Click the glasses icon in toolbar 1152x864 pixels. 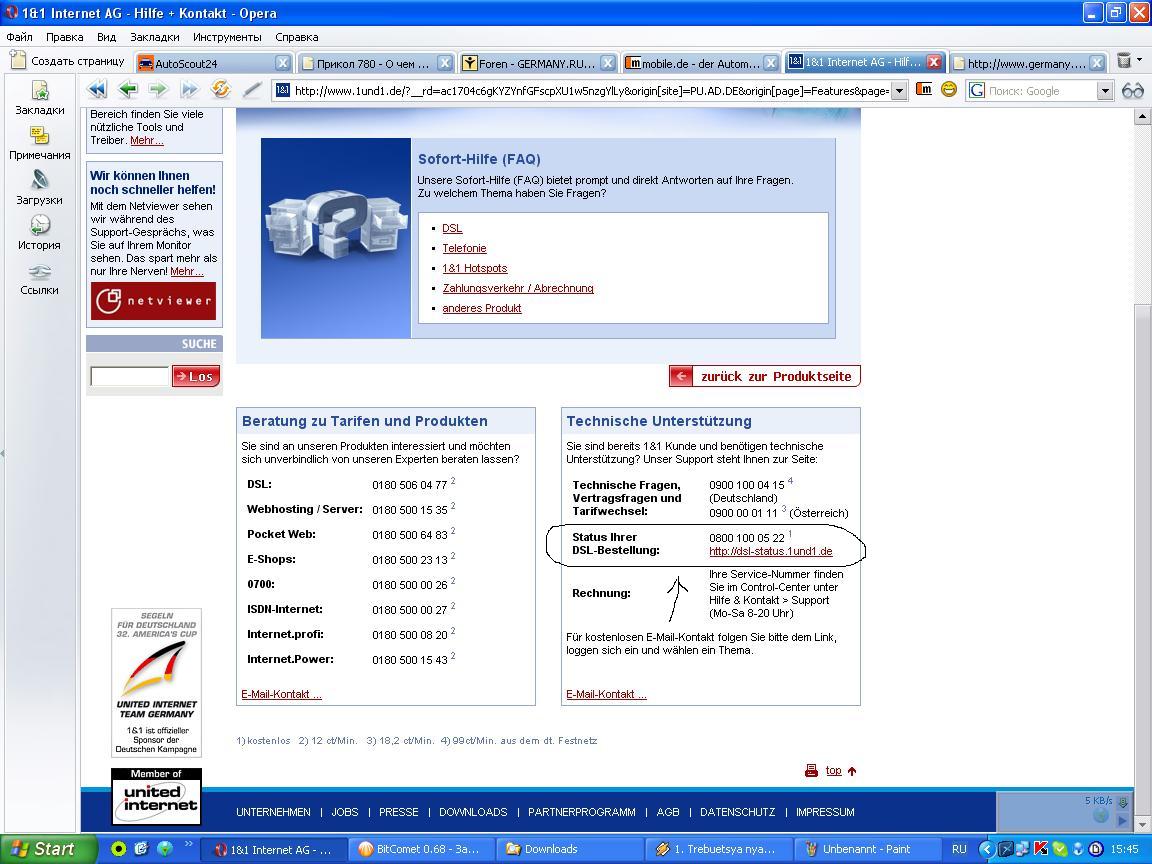tap(1133, 90)
